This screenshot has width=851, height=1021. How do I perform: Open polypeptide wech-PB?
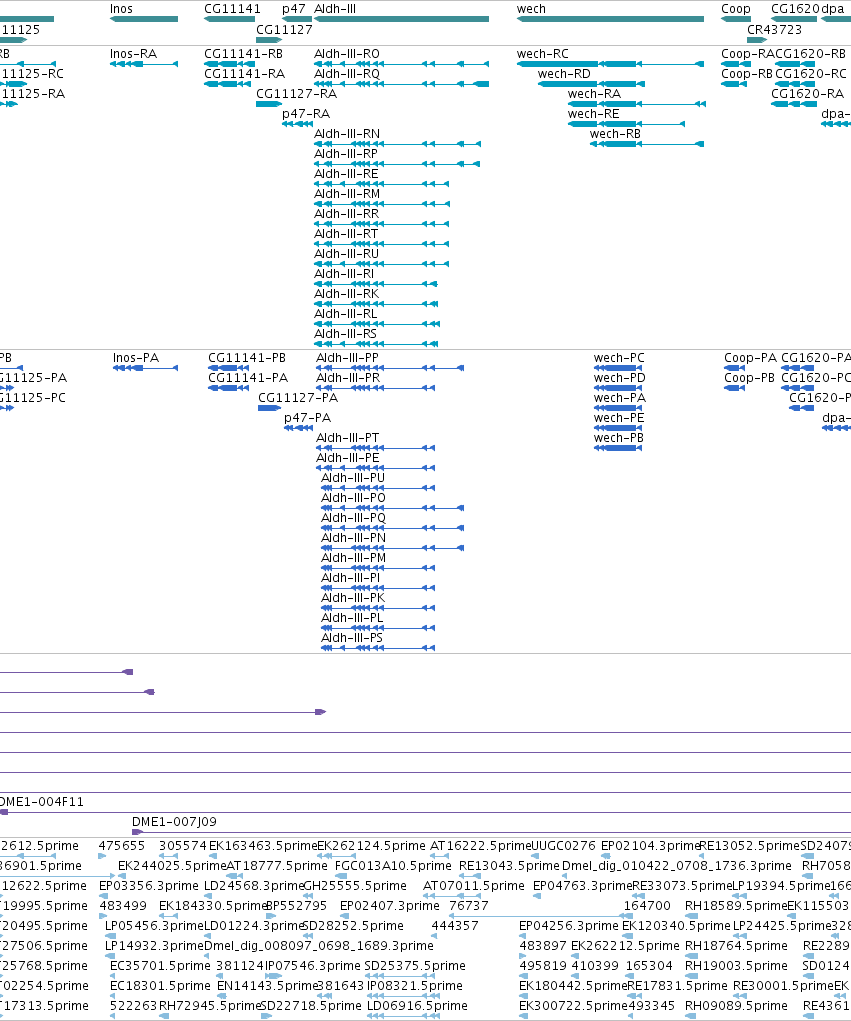[x=619, y=438]
